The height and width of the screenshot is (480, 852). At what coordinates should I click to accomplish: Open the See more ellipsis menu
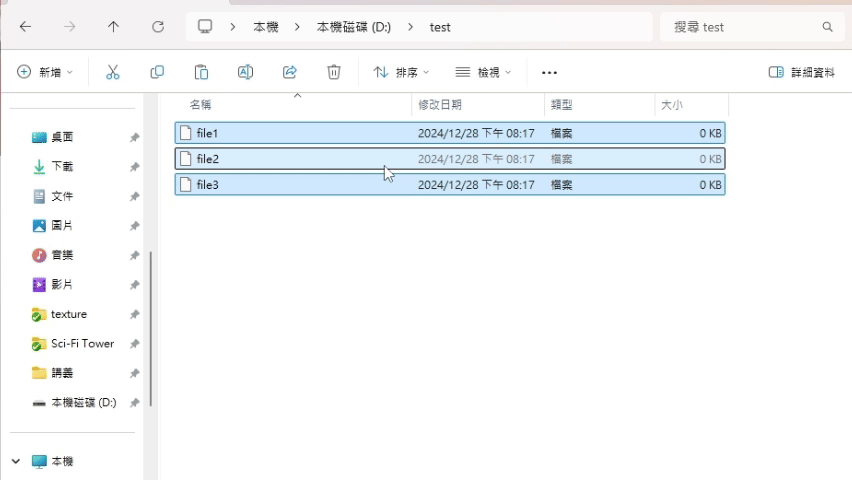tap(549, 72)
